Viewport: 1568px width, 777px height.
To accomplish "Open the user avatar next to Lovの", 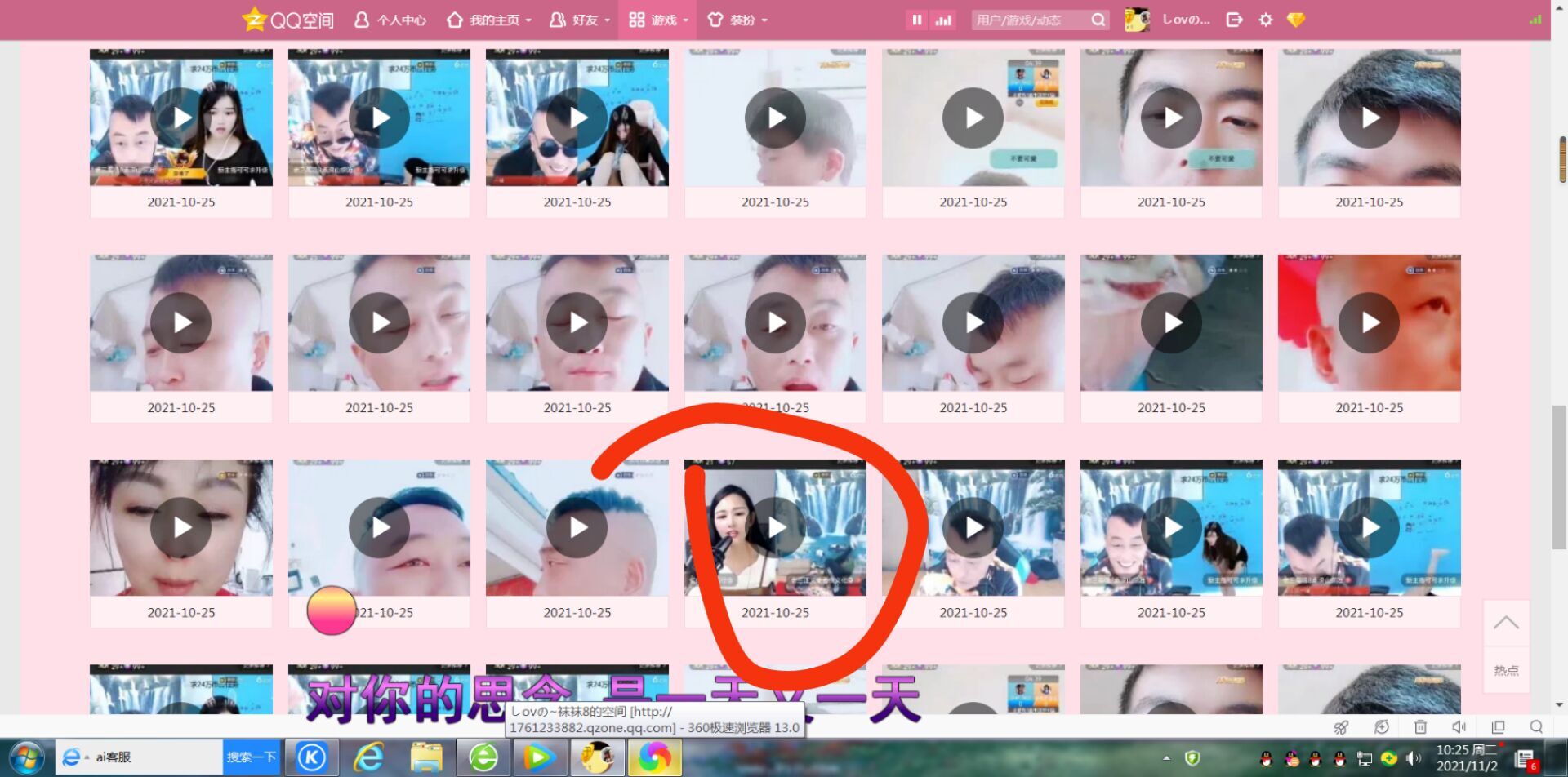I will pos(1138,20).
